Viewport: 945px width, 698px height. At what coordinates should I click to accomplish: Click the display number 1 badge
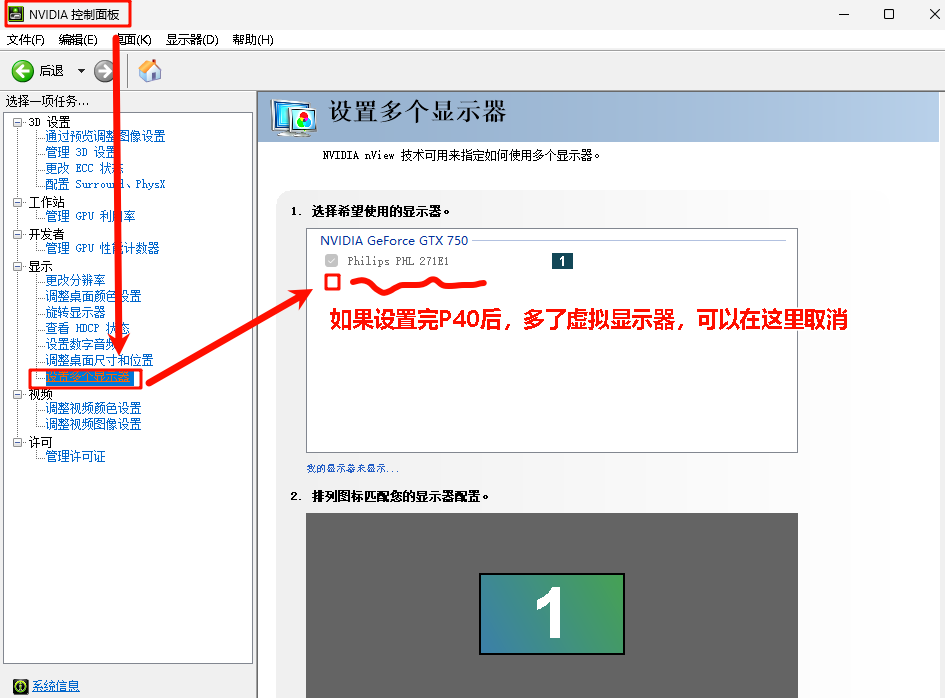click(x=562, y=261)
